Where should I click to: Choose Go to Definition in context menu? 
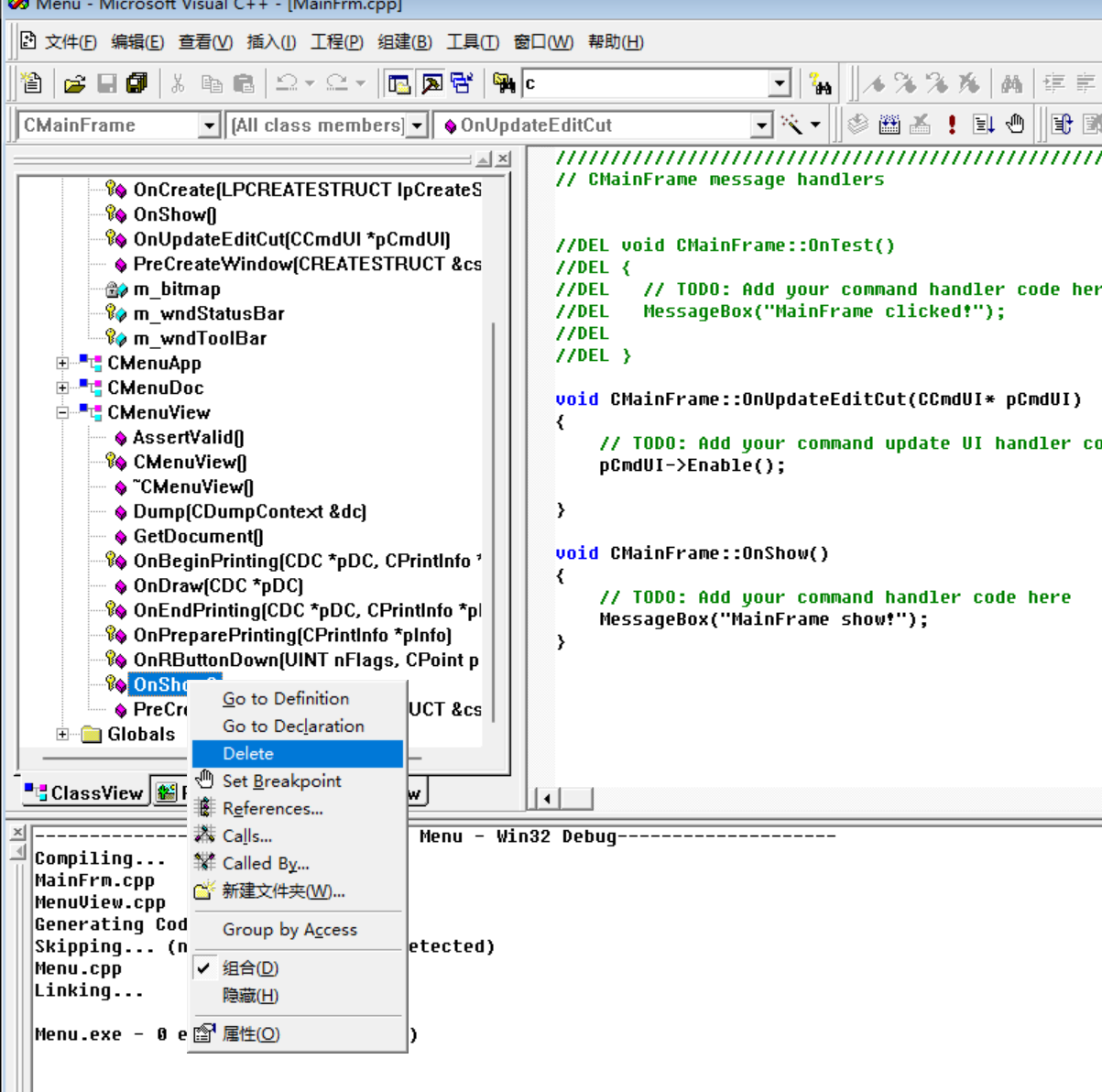click(x=298, y=698)
